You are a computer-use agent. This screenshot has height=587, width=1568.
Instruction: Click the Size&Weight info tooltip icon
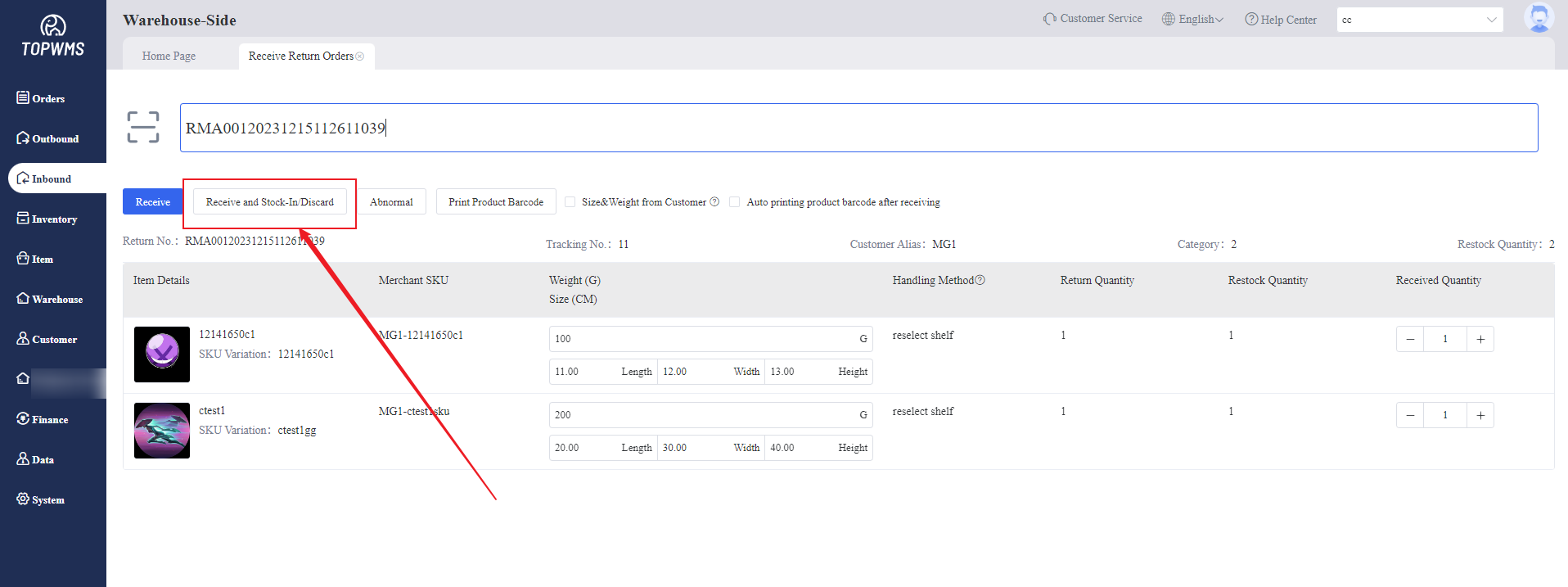click(714, 202)
